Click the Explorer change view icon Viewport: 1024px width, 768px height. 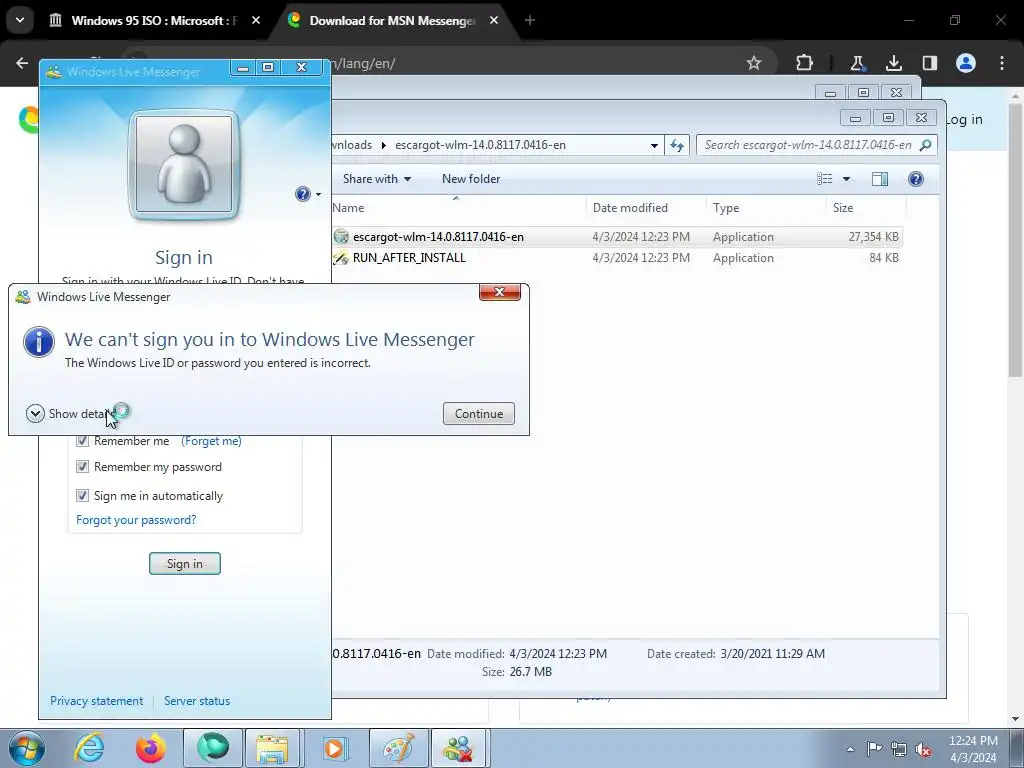pyautogui.click(x=825, y=179)
